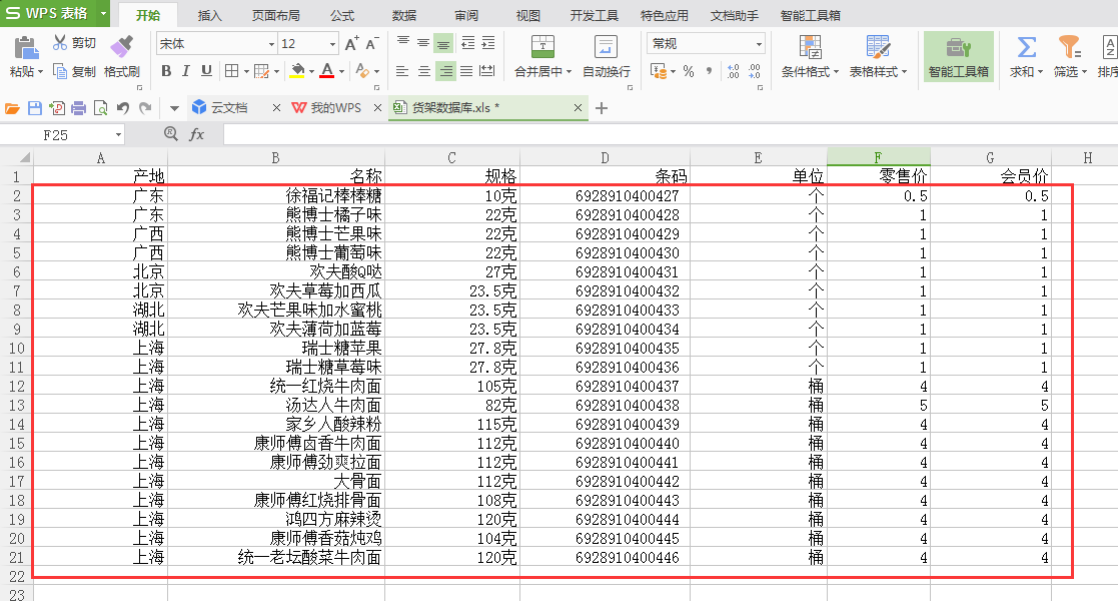Click the 筛选 funnel filter icon
Viewport: 1119px width, 601px height.
point(1069,47)
